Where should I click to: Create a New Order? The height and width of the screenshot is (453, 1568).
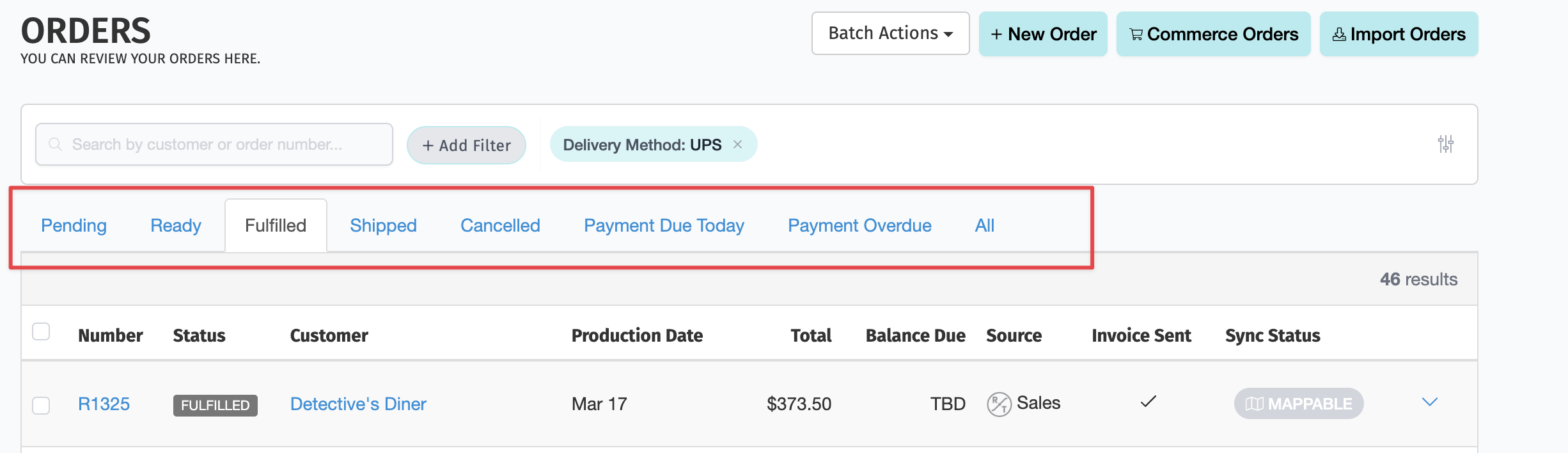(x=1043, y=34)
